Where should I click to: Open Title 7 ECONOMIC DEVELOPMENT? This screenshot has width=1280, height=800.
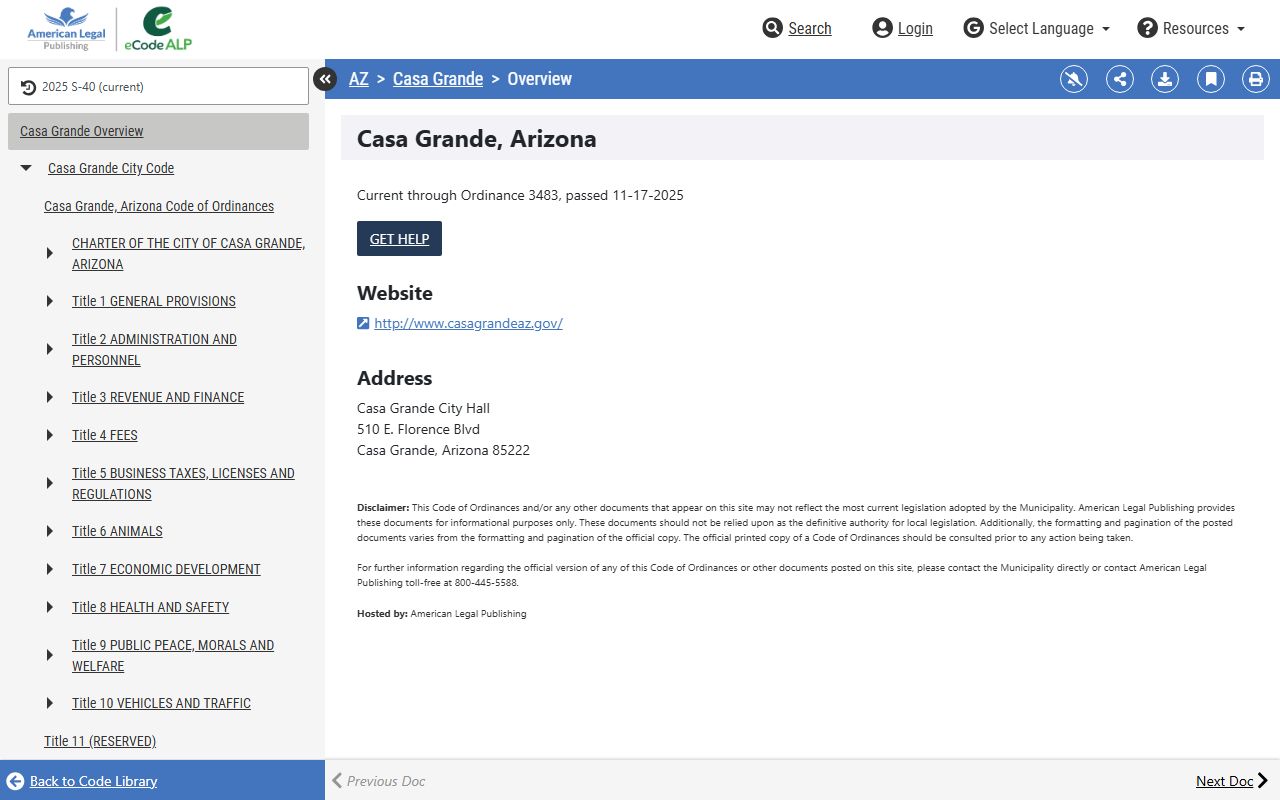coord(166,569)
